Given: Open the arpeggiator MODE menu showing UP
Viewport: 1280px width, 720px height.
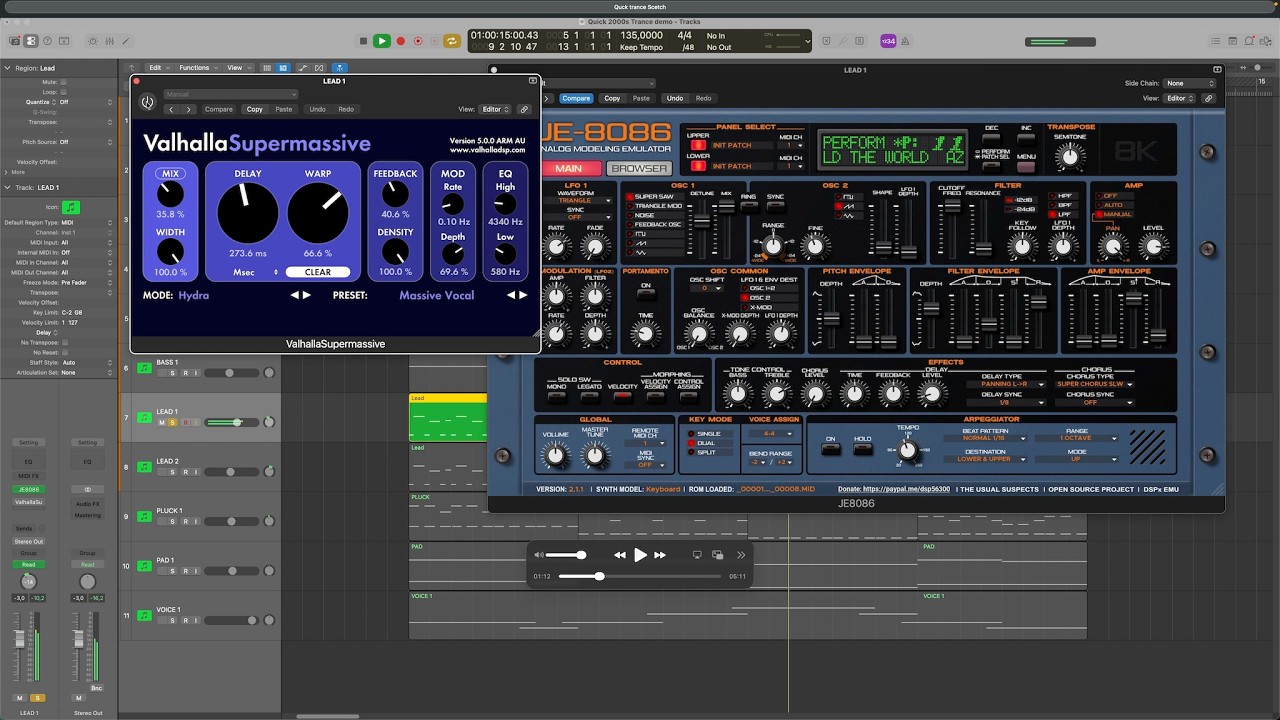Looking at the screenshot, I should tap(1078, 459).
